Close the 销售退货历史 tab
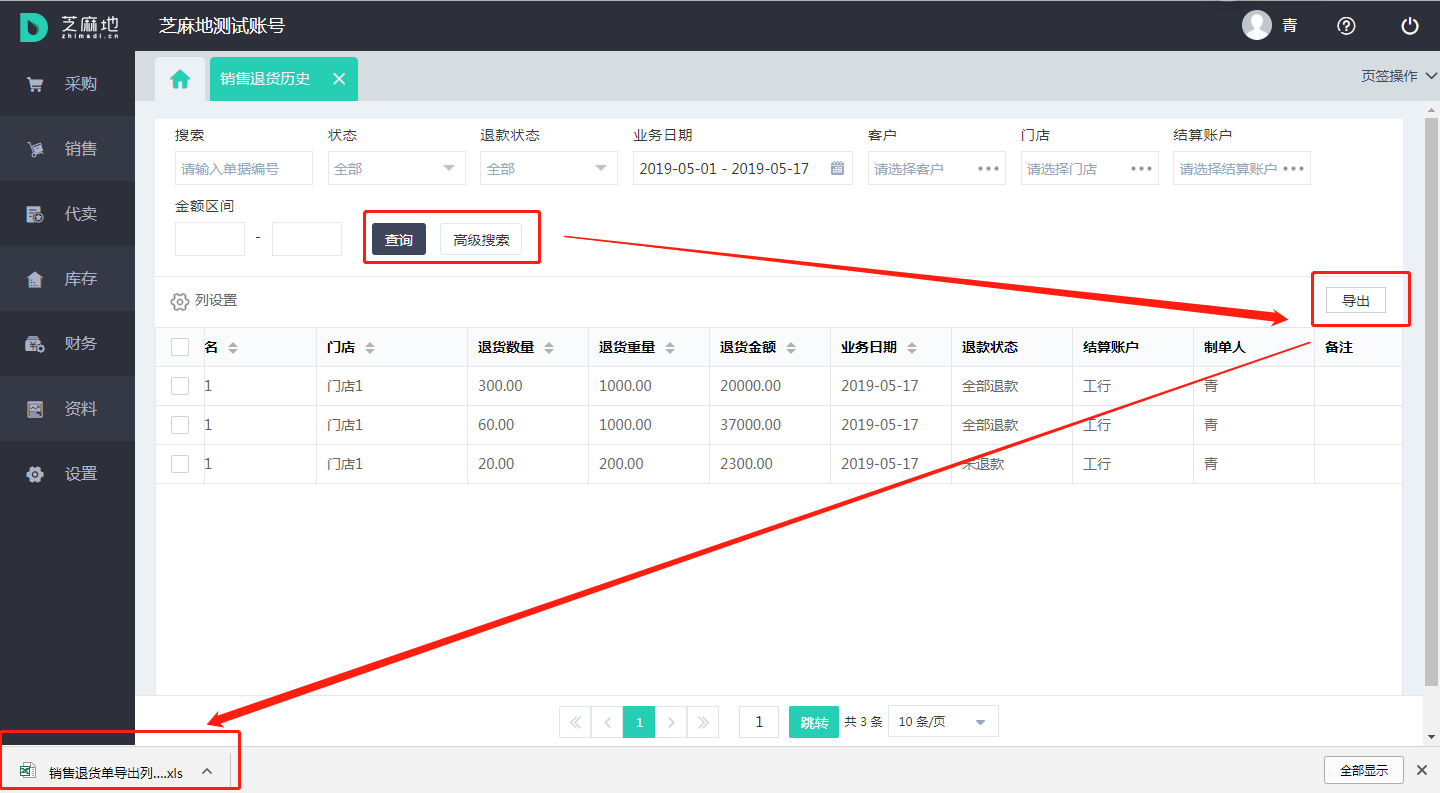 (x=339, y=79)
